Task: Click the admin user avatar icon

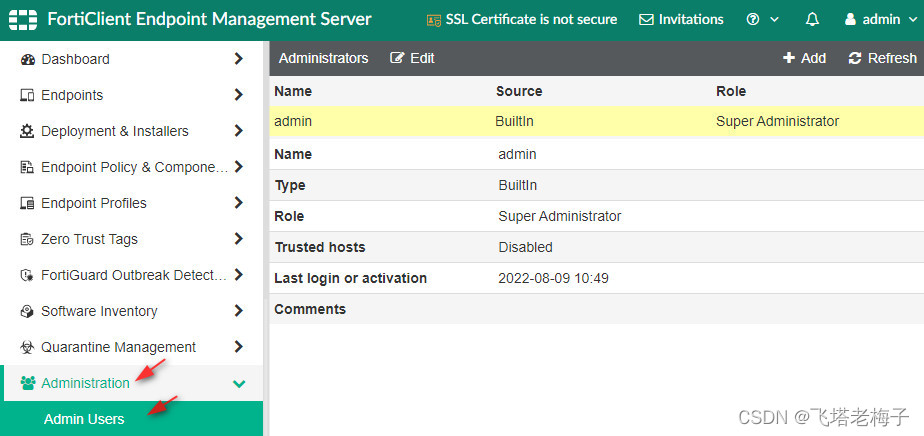Action: pyautogui.click(x=850, y=19)
